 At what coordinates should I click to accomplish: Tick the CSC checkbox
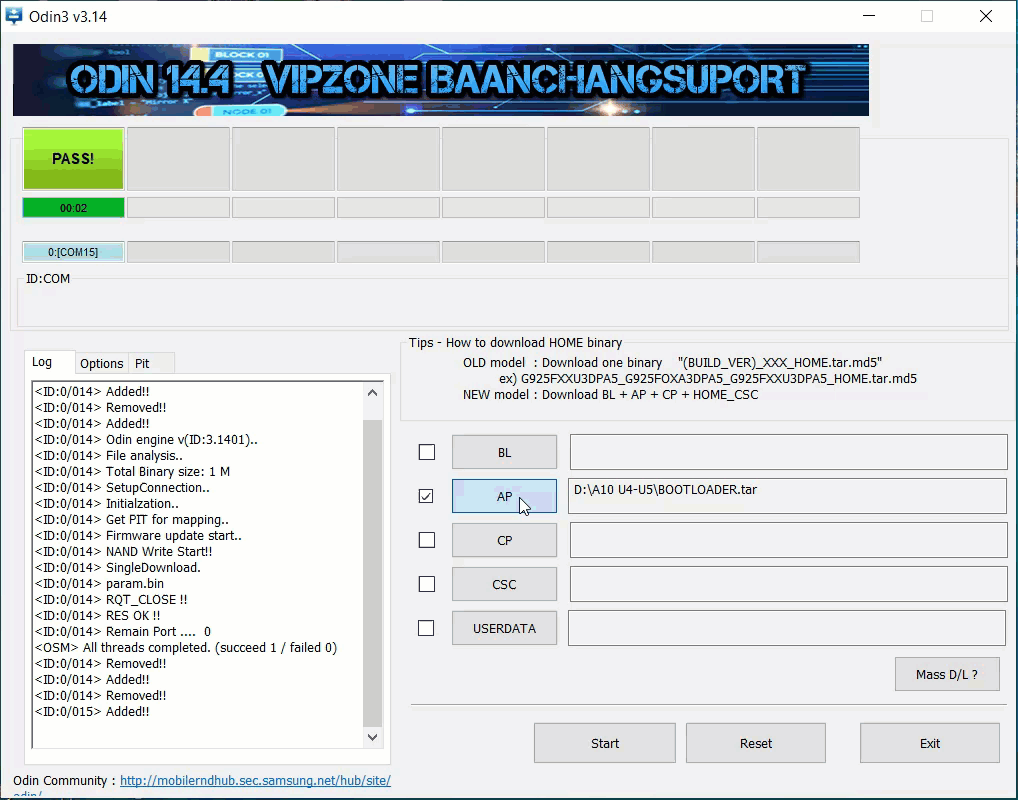coord(427,584)
